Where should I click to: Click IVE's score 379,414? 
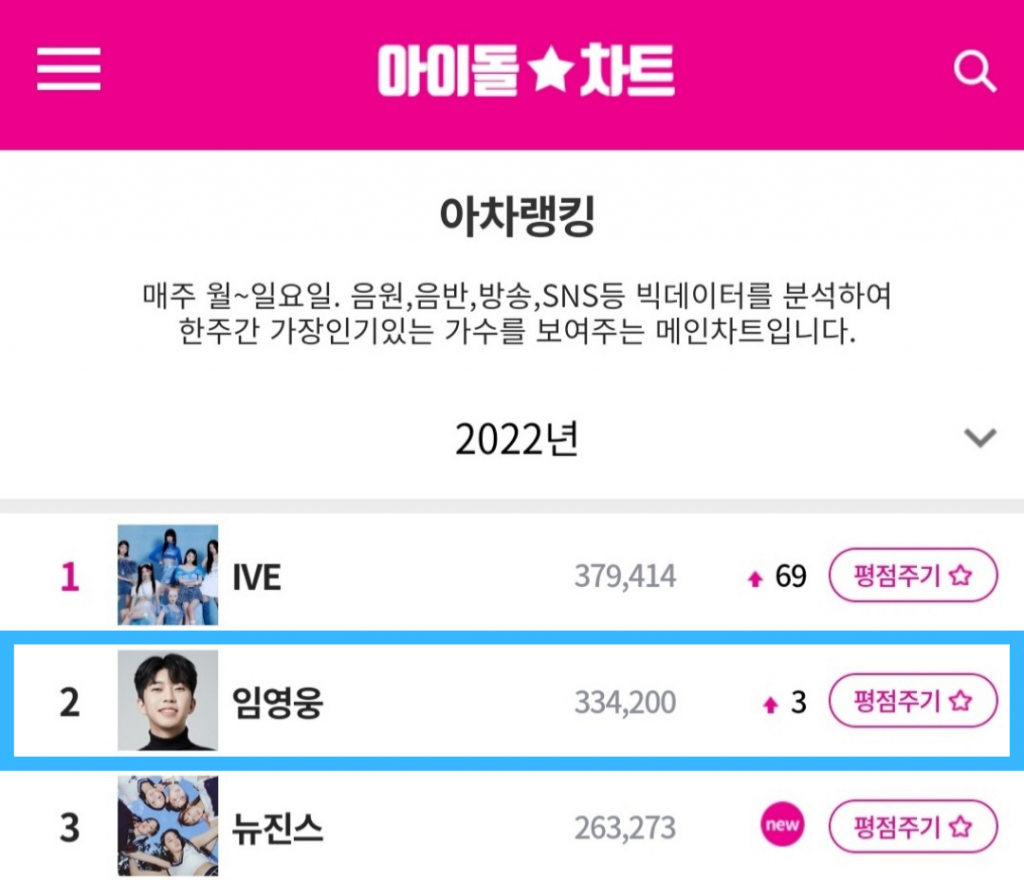[625, 577]
